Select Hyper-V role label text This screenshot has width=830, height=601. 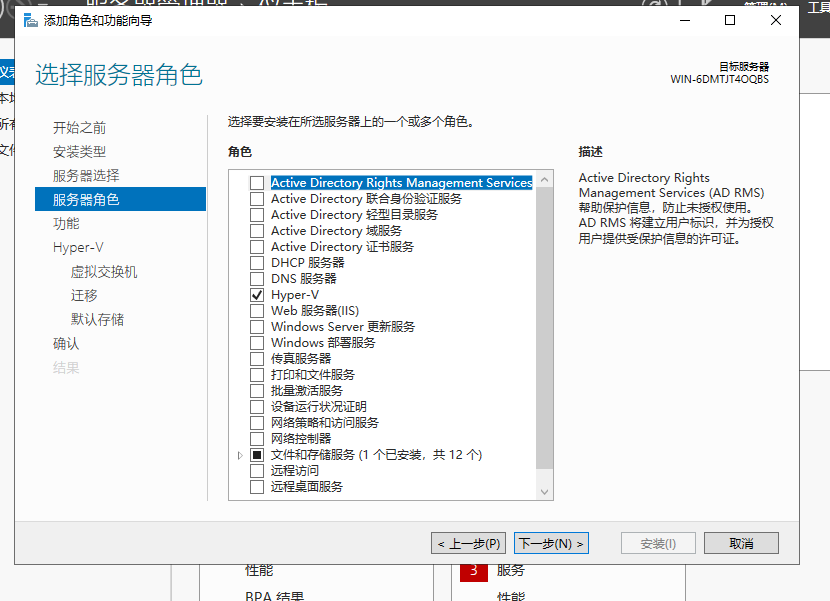pos(295,294)
